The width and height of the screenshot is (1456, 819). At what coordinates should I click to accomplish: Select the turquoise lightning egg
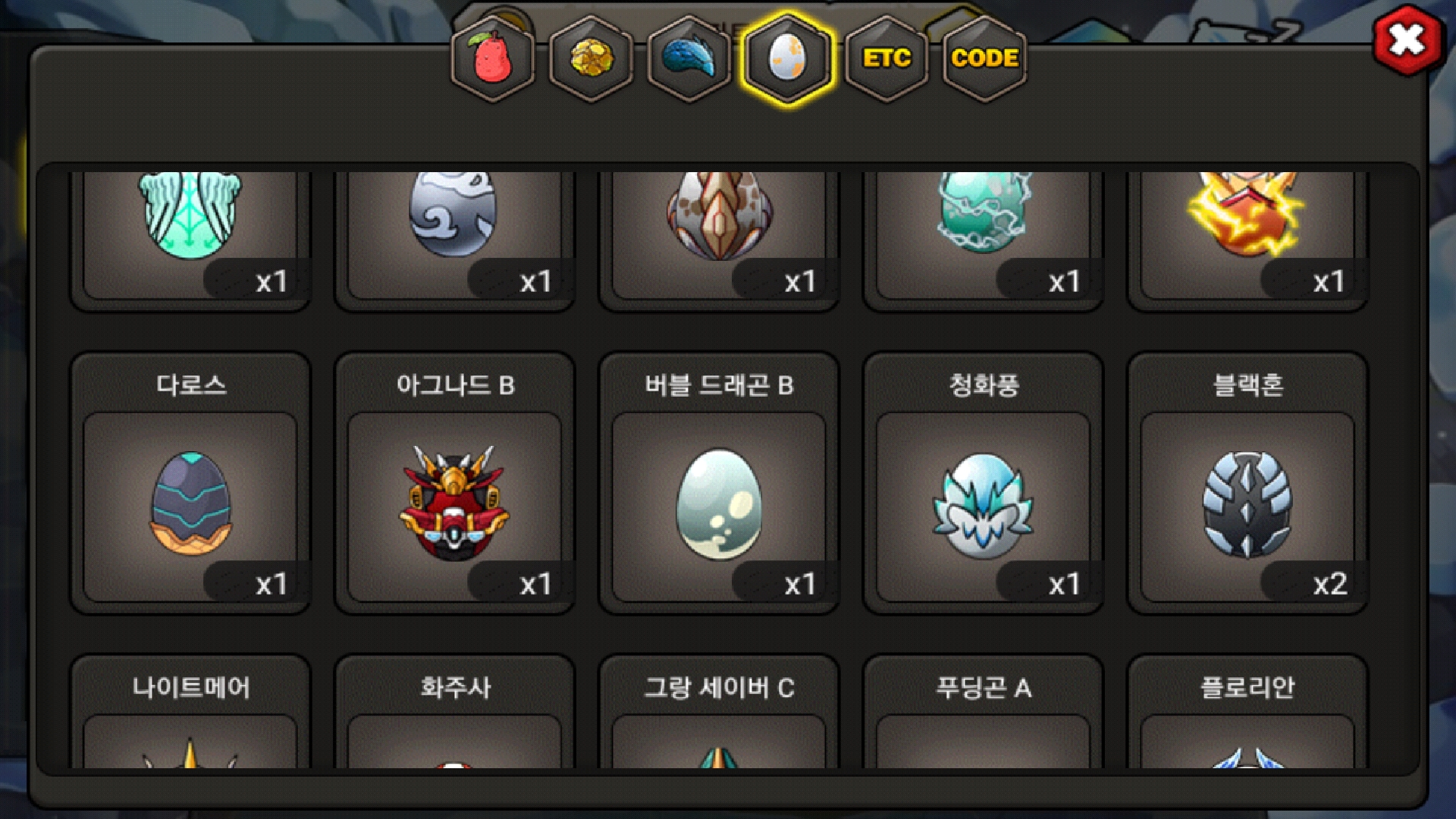[x=984, y=239]
